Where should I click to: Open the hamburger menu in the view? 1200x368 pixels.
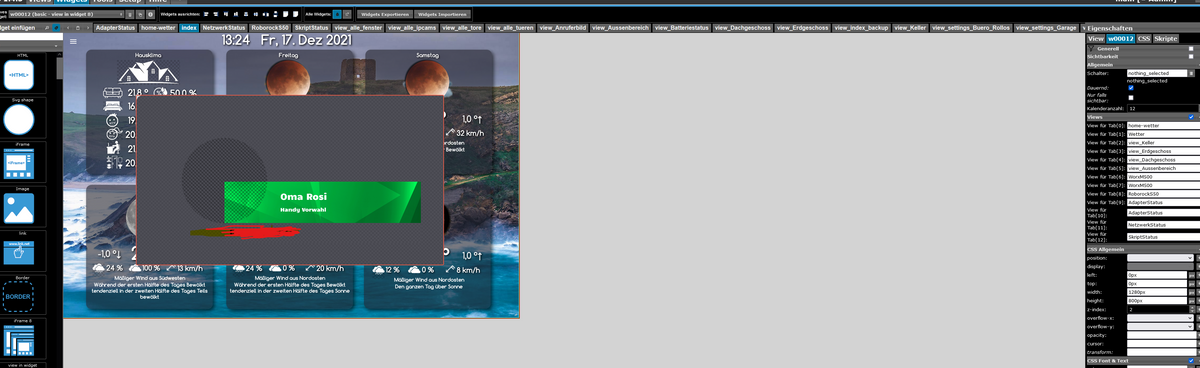click(74, 42)
